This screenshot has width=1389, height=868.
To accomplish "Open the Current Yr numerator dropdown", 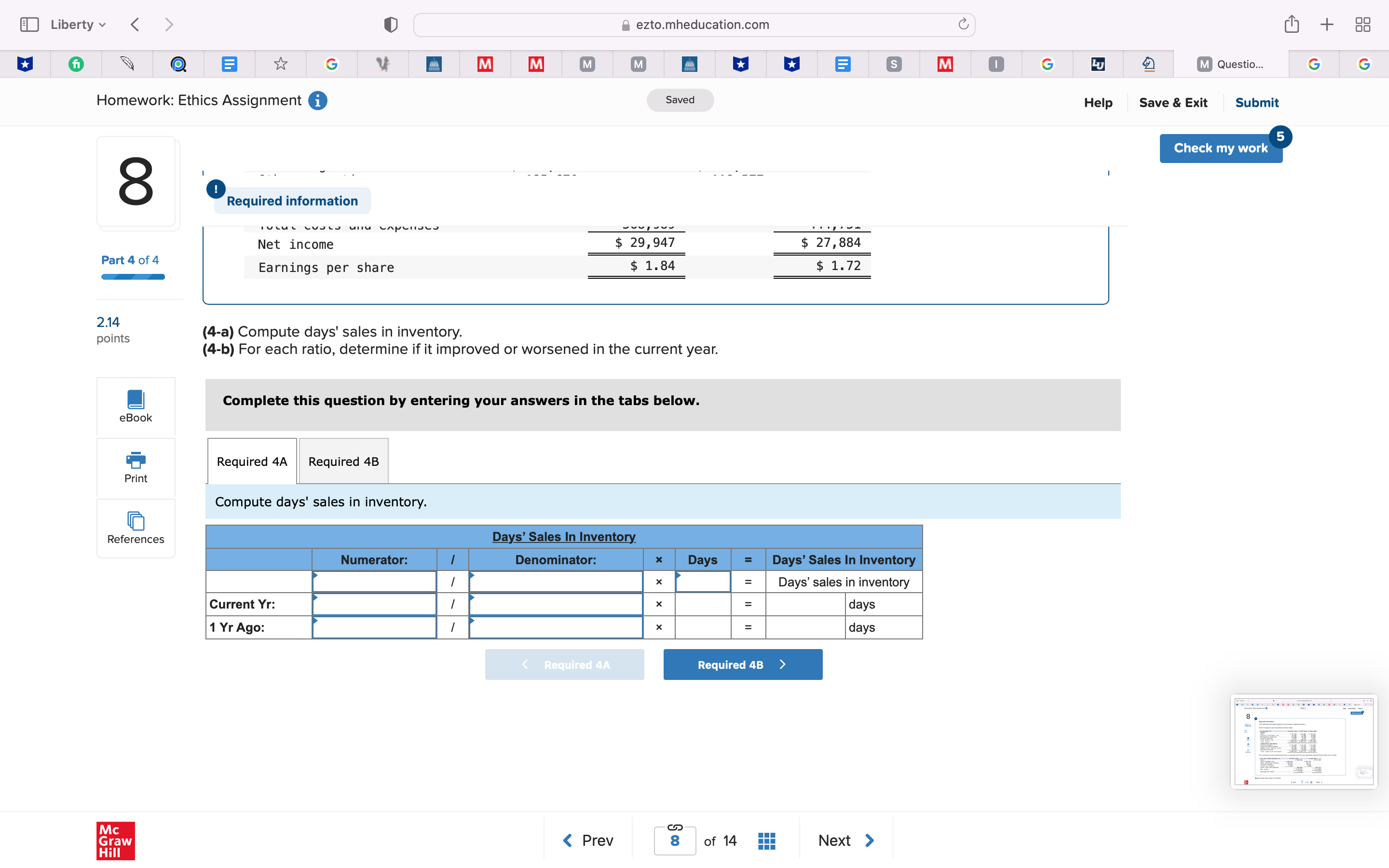I will (374, 604).
